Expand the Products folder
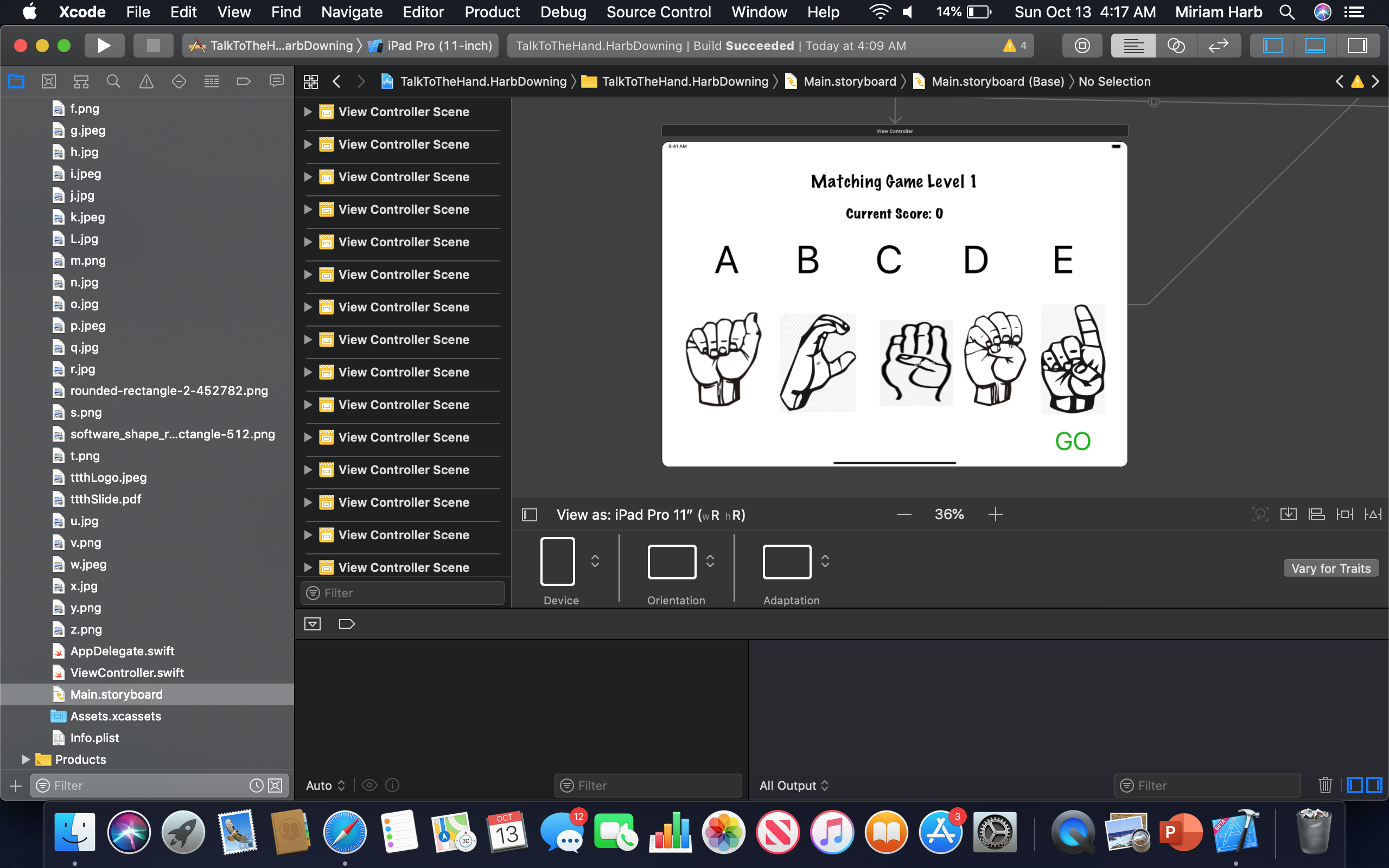This screenshot has height=868, width=1389. pyautogui.click(x=26, y=759)
